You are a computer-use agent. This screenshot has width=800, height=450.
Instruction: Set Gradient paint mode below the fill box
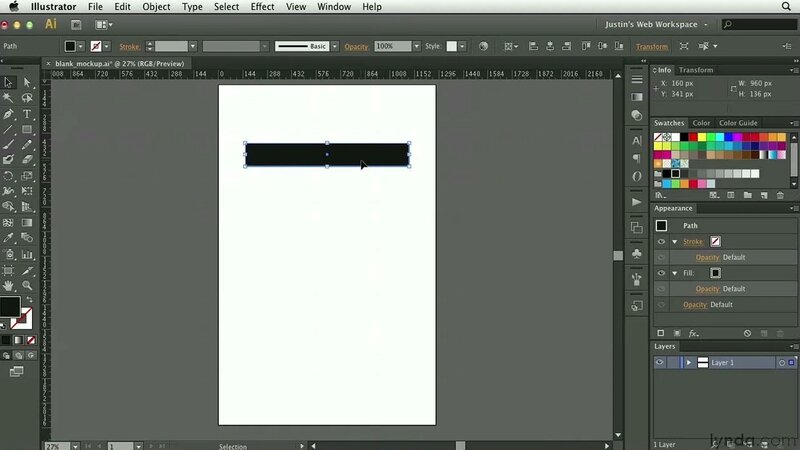[18, 340]
